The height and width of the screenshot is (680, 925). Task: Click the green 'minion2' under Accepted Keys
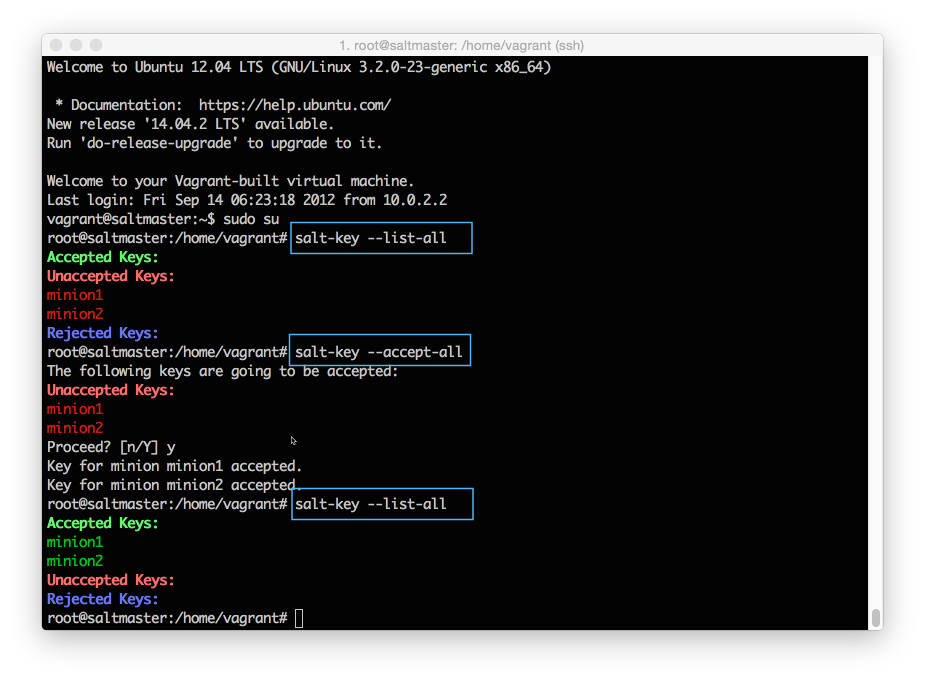coord(75,561)
